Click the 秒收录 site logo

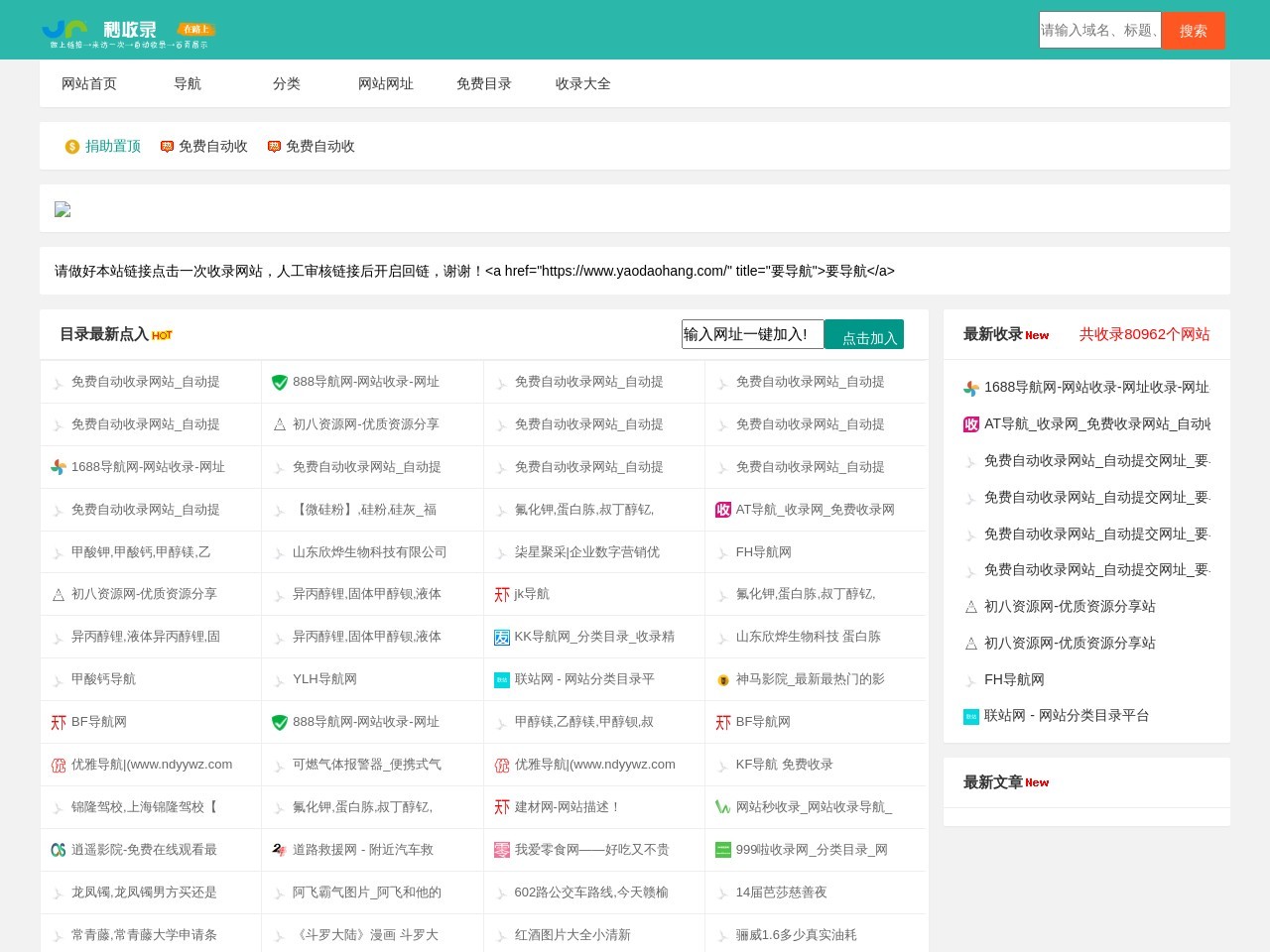tap(128, 33)
